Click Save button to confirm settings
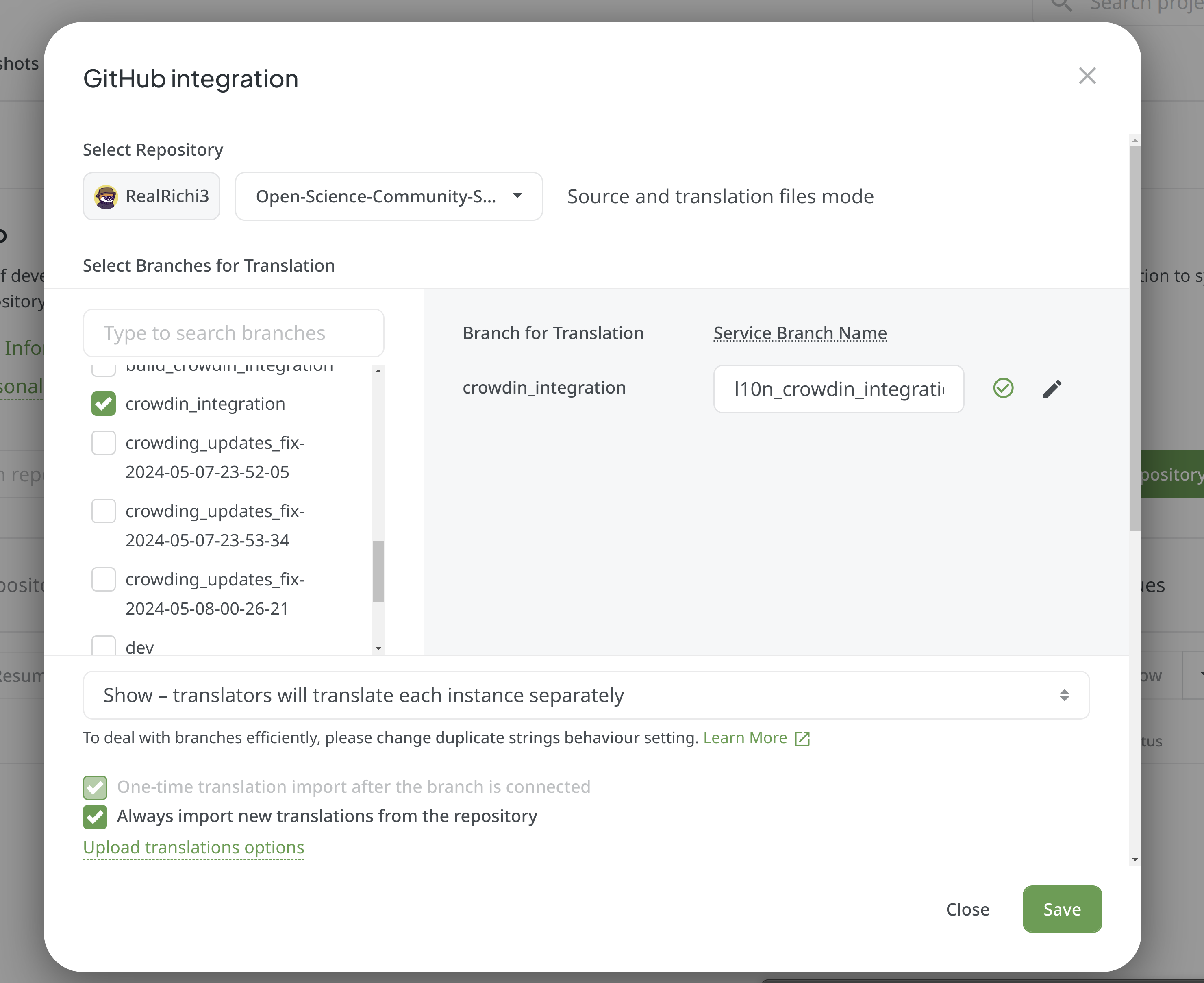This screenshot has height=983, width=1204. click(x=1062, y=909)
